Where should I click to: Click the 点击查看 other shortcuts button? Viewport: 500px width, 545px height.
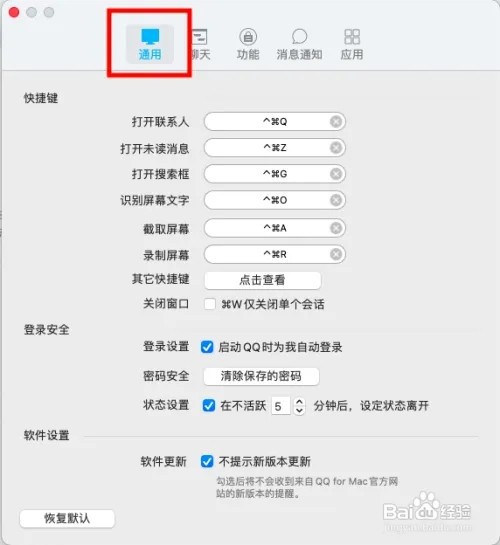click(262, 280)
